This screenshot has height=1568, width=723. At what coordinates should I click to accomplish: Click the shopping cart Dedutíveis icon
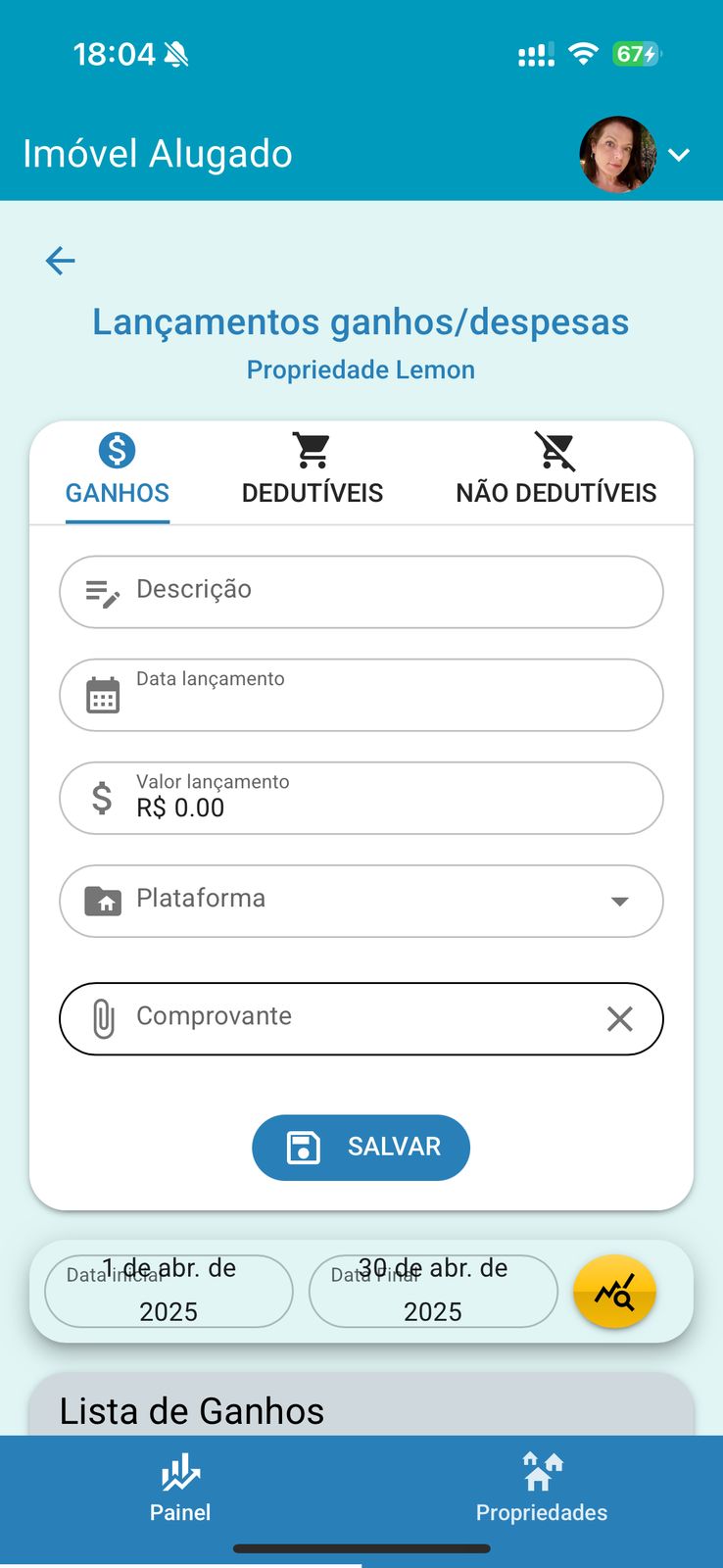[x=312, y=451]
